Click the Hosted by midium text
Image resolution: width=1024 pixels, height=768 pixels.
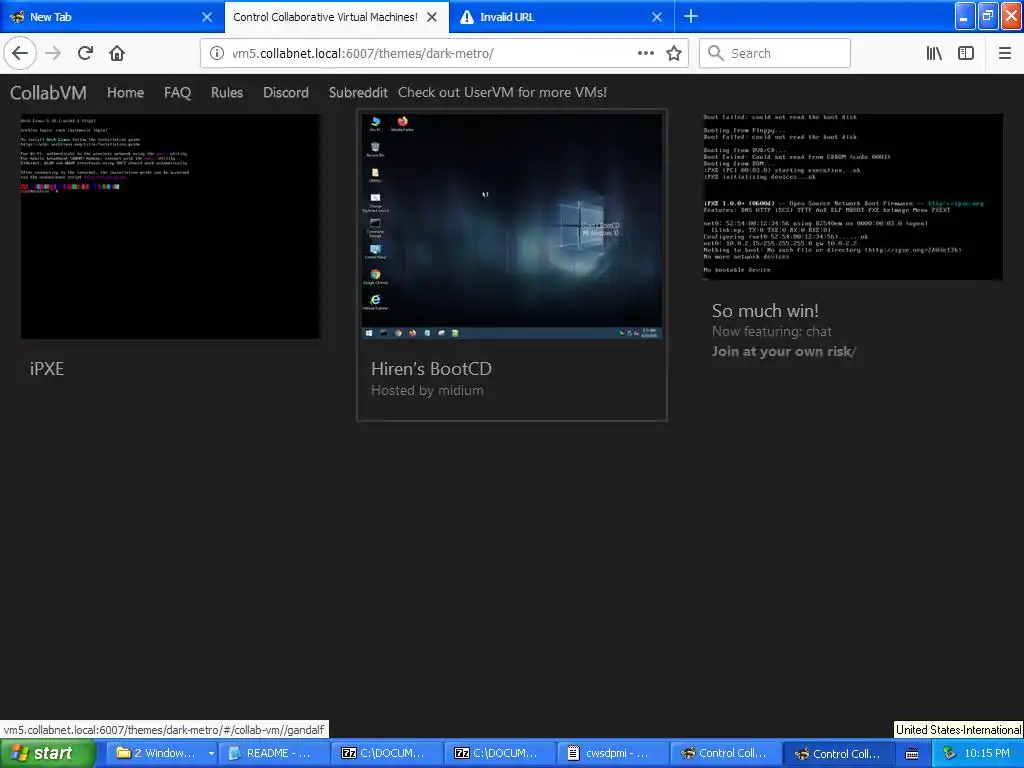click(x=427, y=391)
